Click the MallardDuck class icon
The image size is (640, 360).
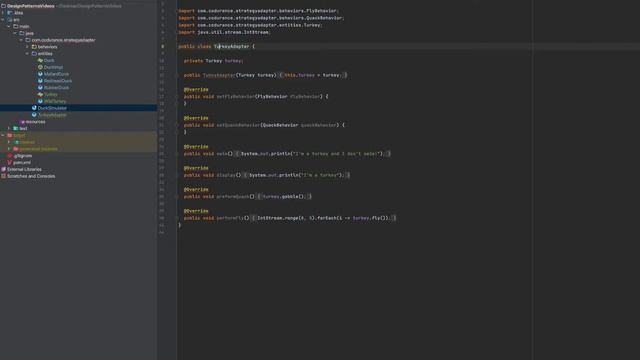(x=40, y=74)
